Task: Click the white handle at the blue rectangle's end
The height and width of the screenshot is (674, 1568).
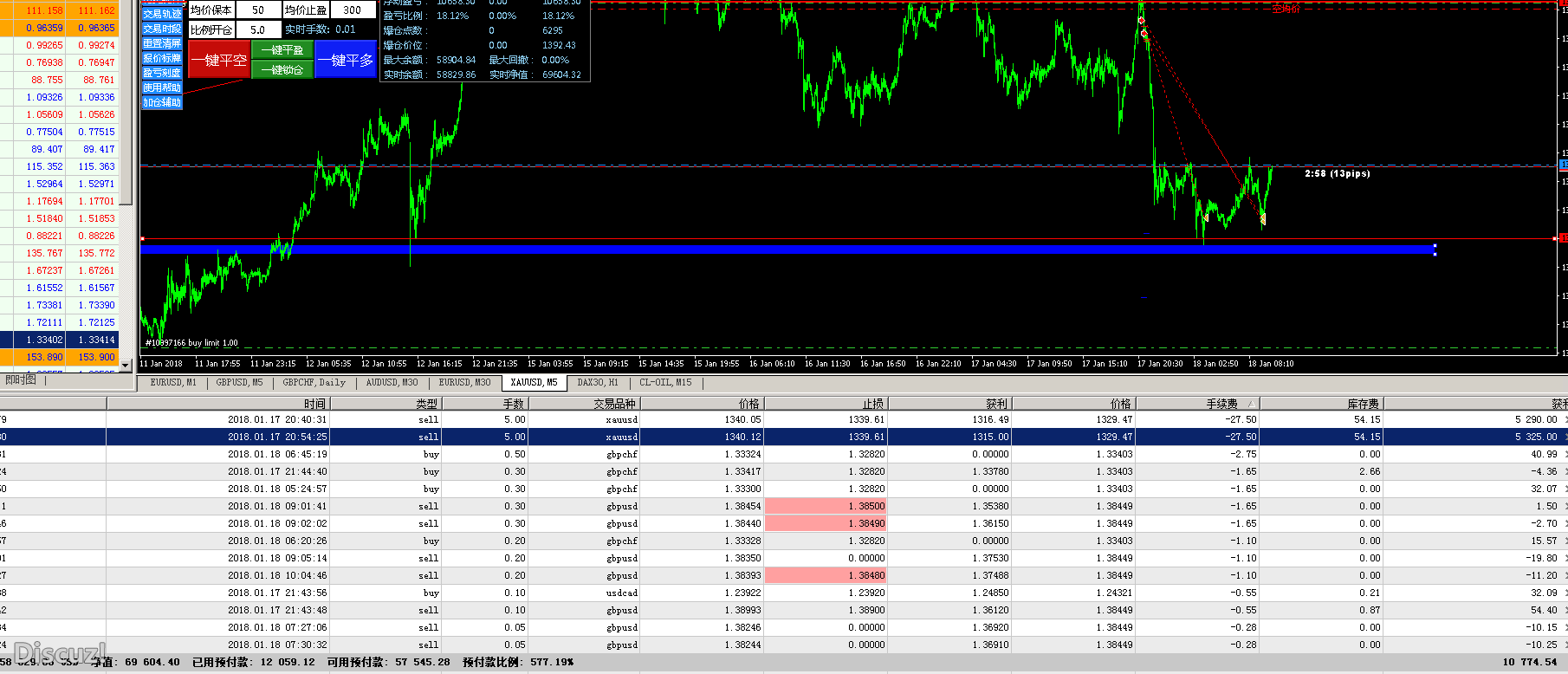Action: coord(1435,250)
